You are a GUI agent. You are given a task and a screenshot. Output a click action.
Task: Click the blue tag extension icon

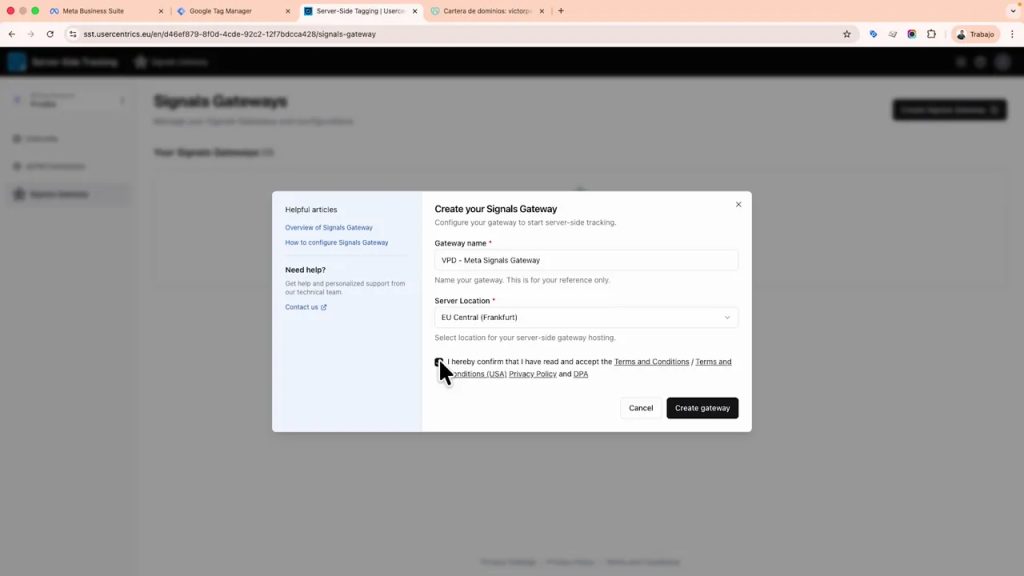point(873,34)
